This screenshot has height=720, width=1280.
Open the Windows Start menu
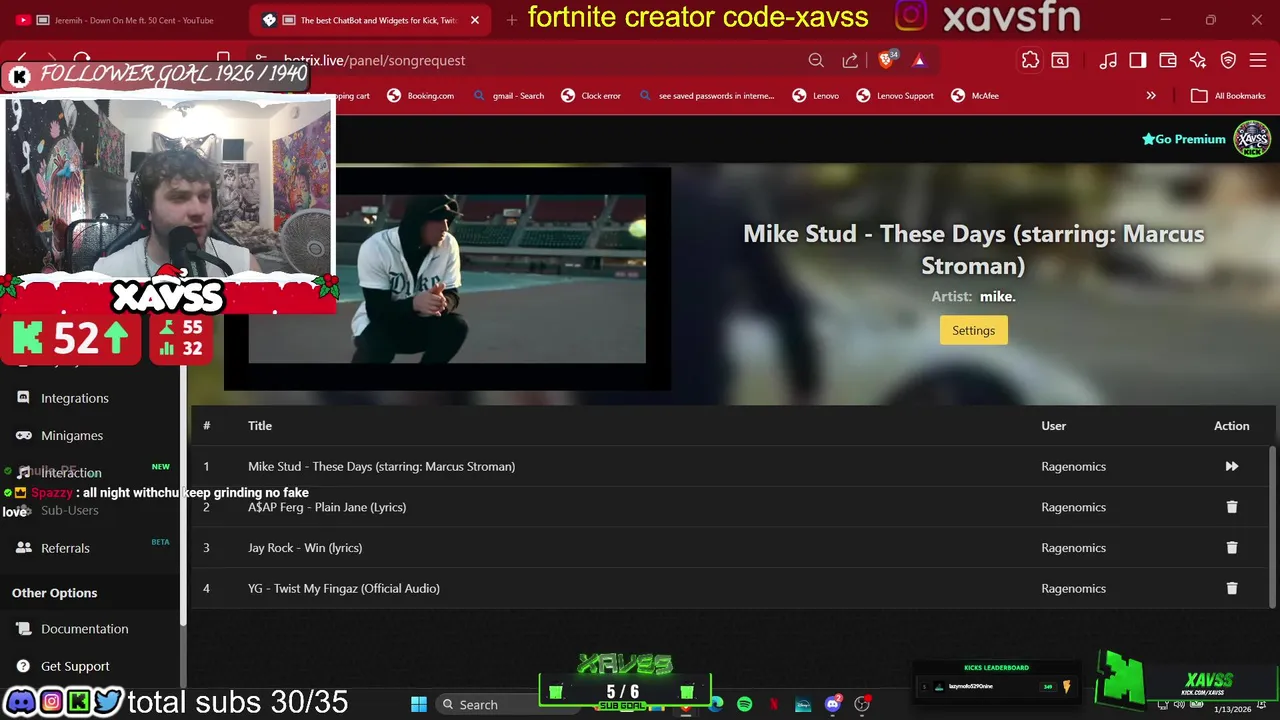419,704
